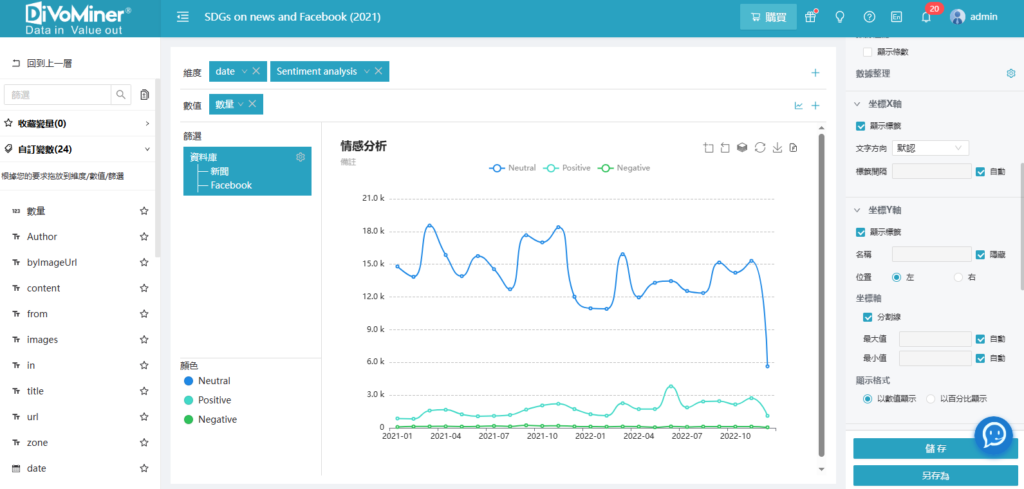Expand the 收藏變量(0) group
This screenshot has height=489, width=1024.
[x=147, y=124]
